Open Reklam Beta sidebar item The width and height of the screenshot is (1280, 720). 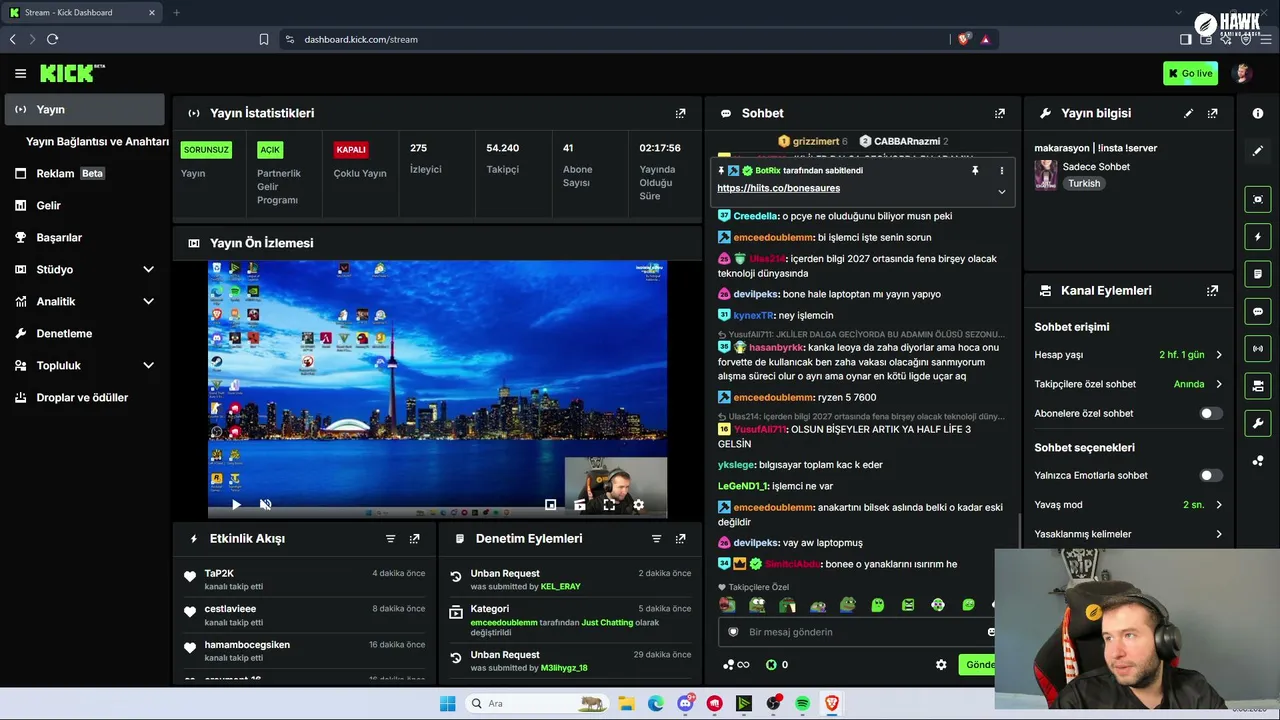coord(84,173)
